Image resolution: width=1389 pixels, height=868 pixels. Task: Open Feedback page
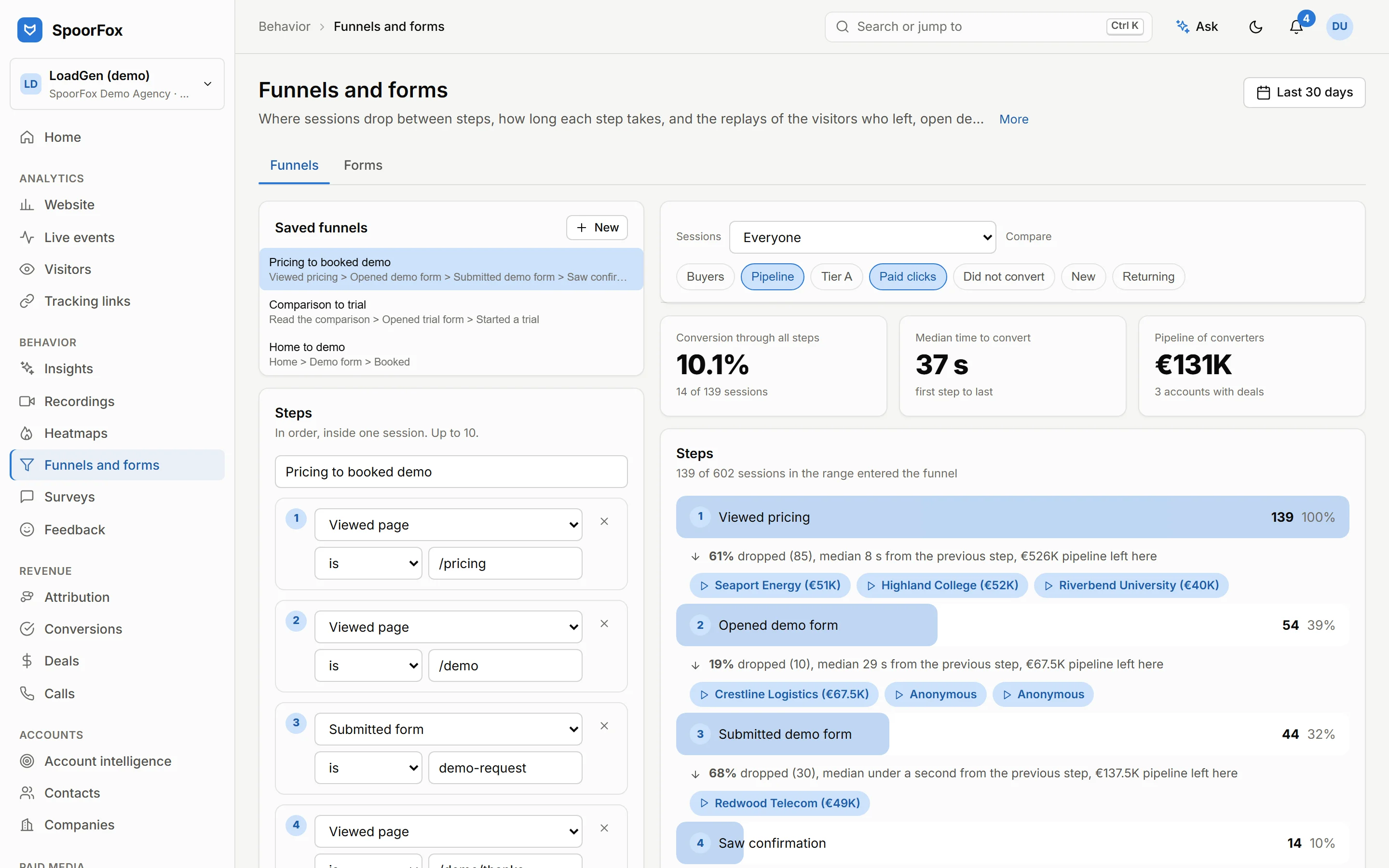[117, 529]
